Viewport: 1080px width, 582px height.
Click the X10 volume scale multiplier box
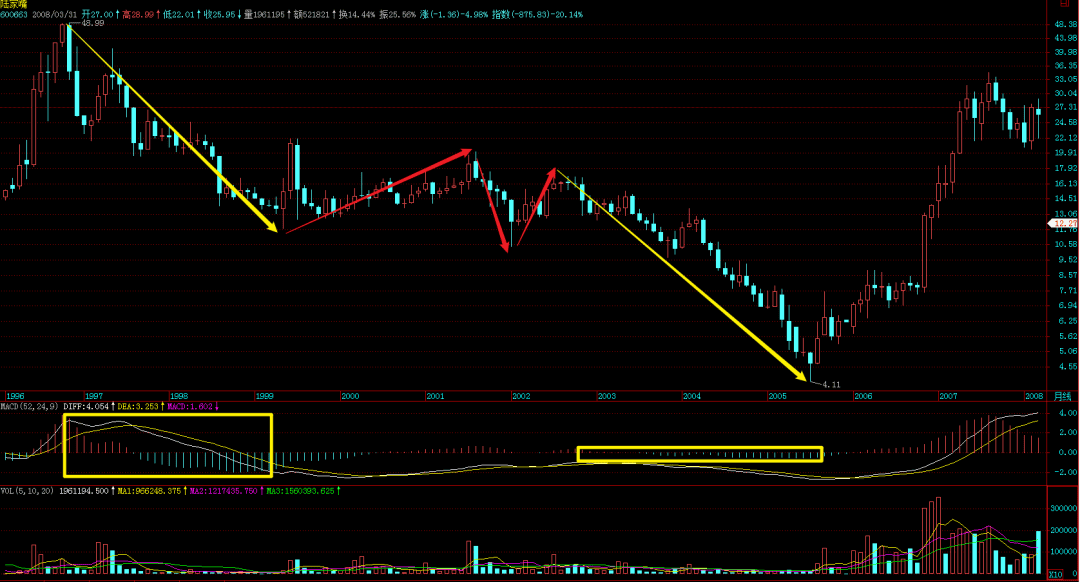(1055, 574)
